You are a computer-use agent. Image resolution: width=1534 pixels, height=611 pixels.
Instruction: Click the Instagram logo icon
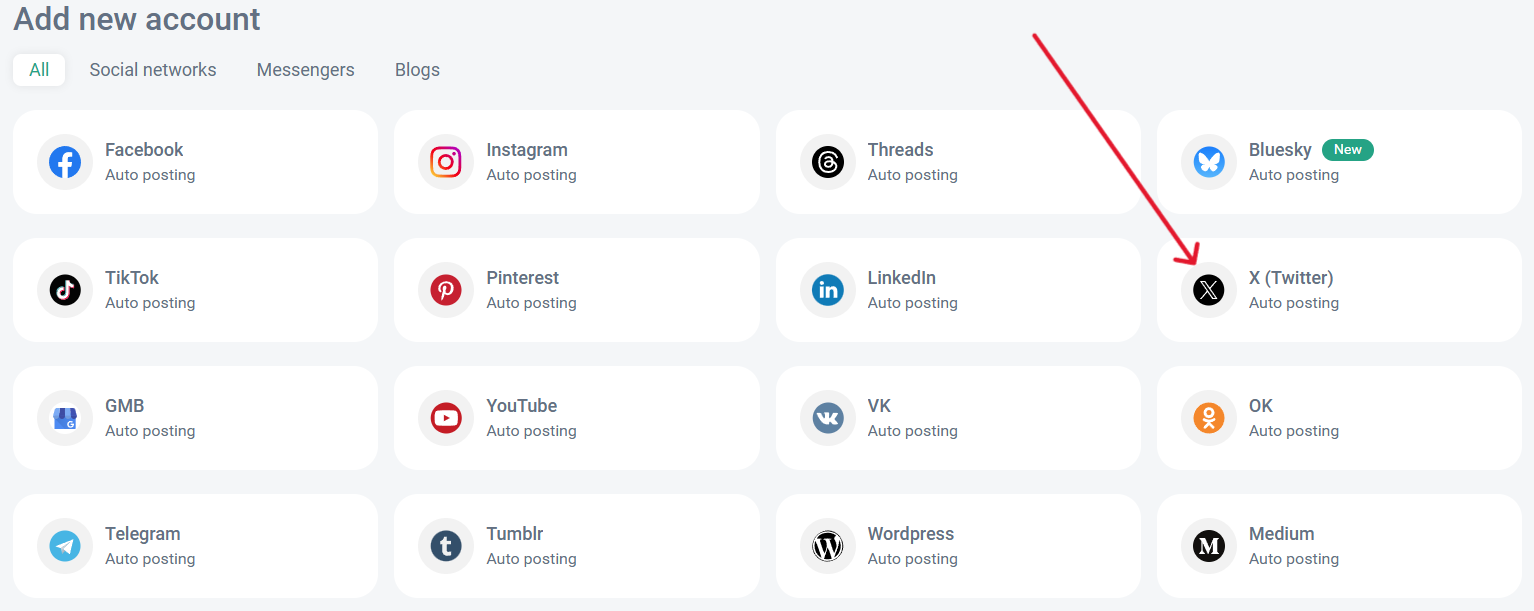point(446,162)
